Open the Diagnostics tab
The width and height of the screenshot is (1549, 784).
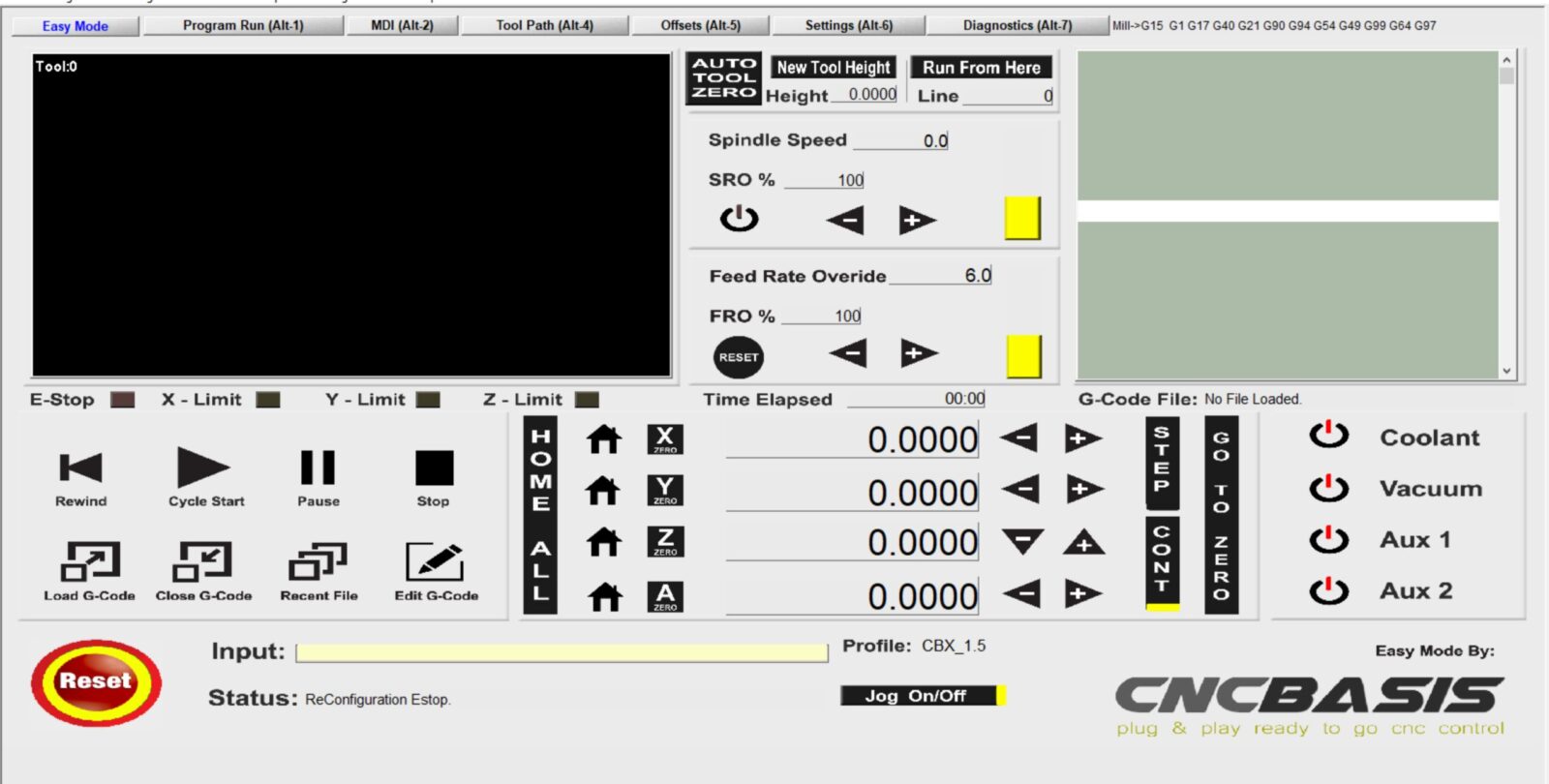(1017, 26)
